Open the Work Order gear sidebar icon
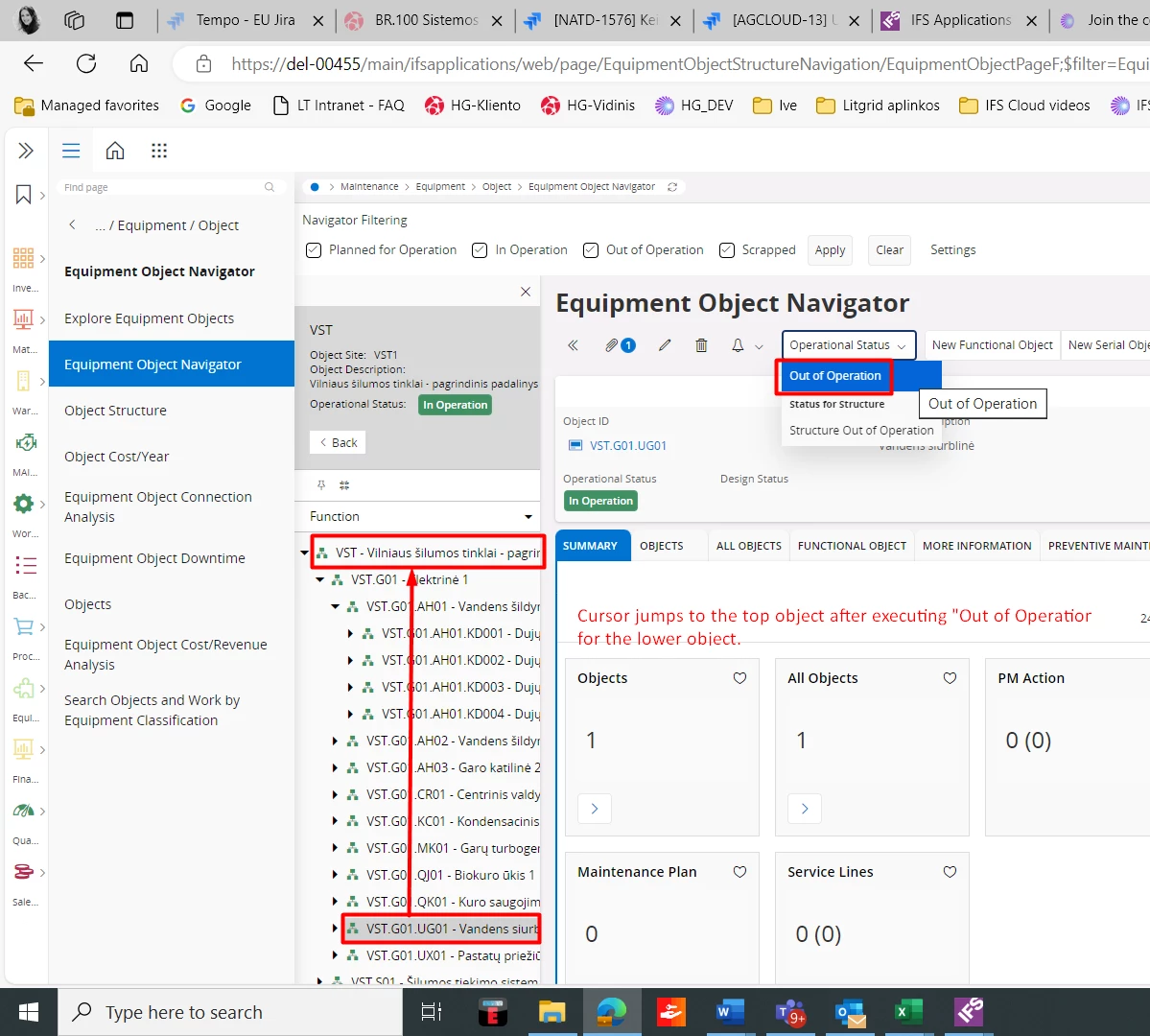This screenshot has width=1150, height=1036. (x=23, y=504)
